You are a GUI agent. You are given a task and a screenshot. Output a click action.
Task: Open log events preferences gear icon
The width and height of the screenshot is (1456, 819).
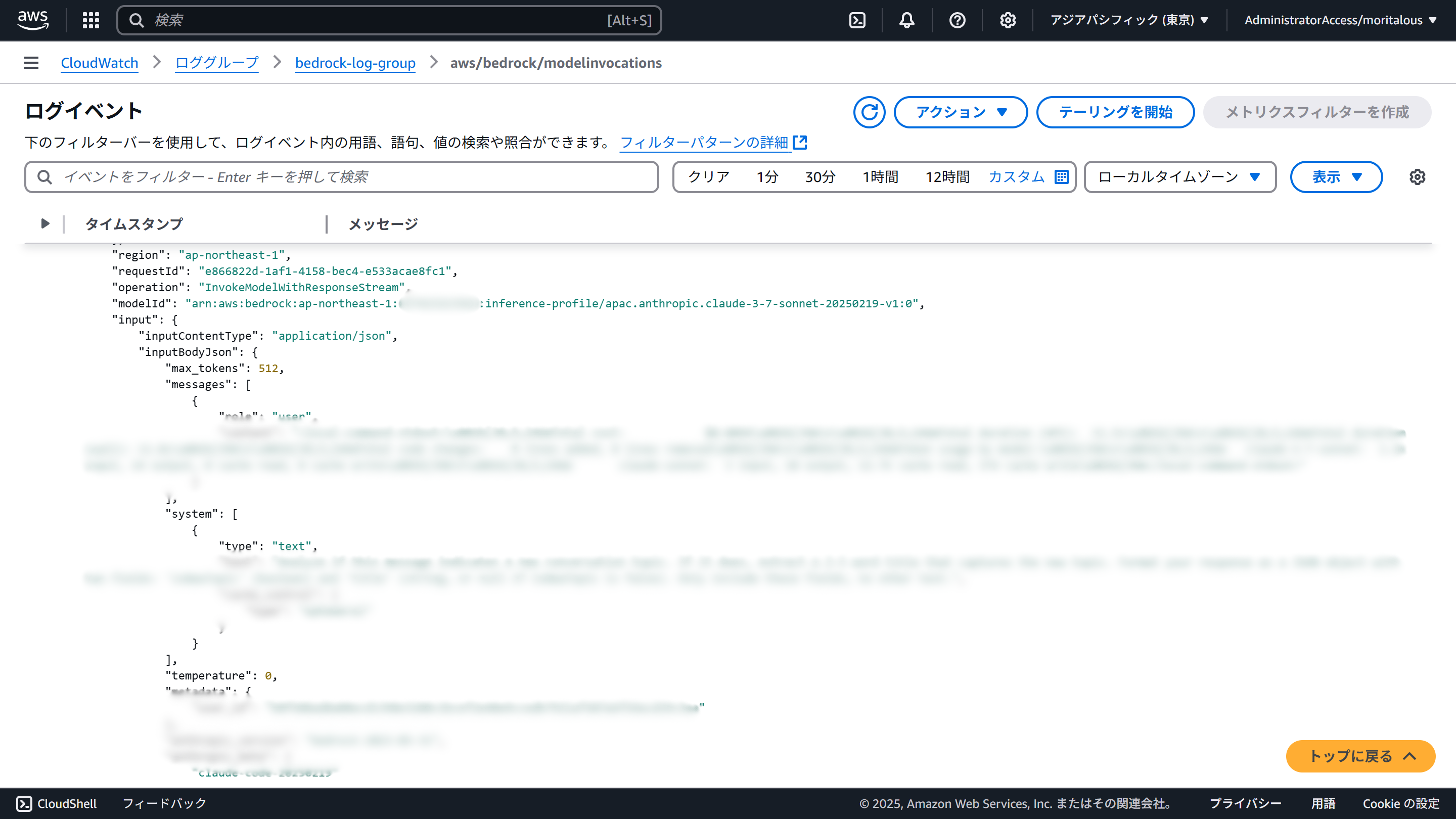pos(1417,177)
